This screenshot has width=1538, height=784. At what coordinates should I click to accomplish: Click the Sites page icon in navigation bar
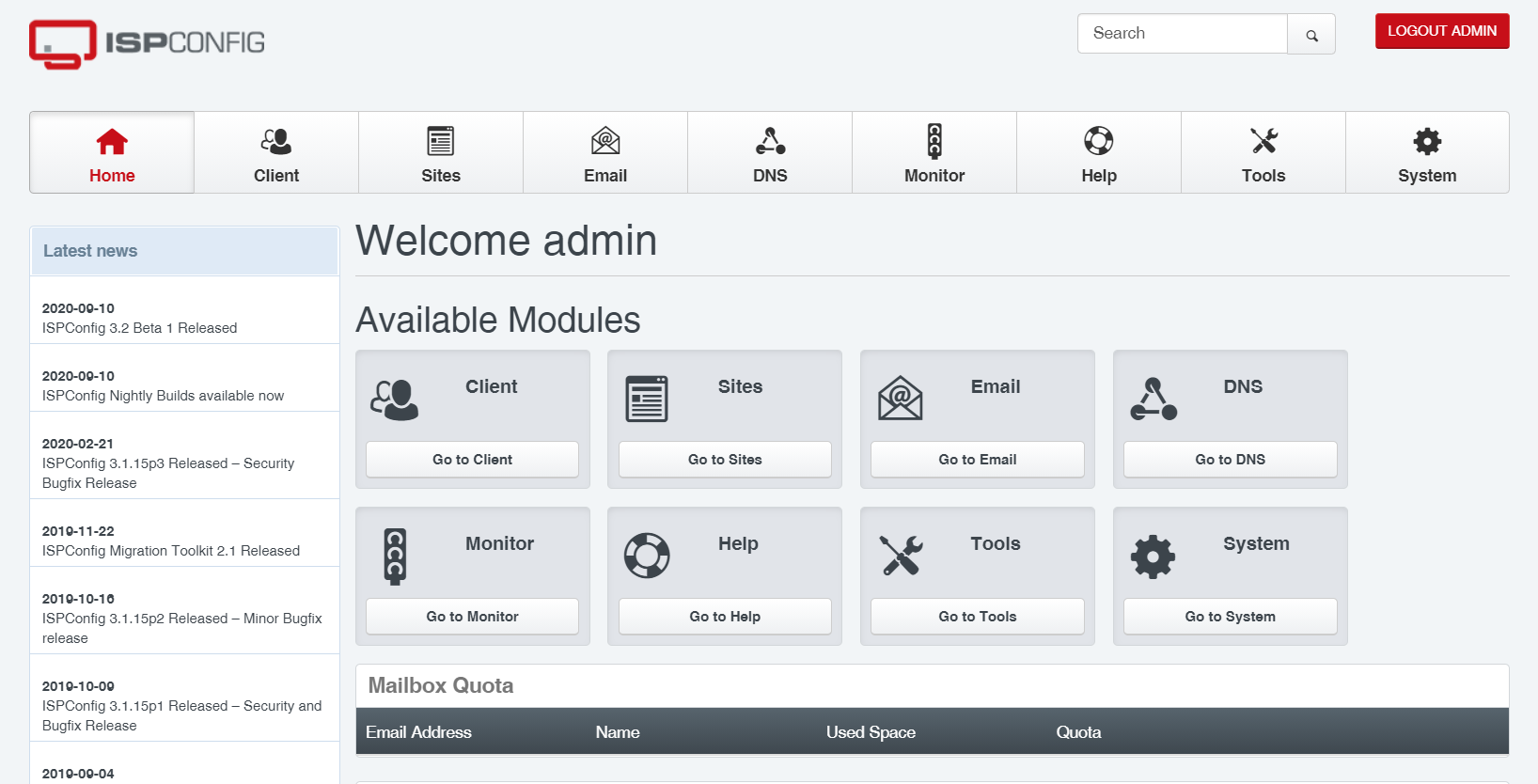[x=441, y=141]
